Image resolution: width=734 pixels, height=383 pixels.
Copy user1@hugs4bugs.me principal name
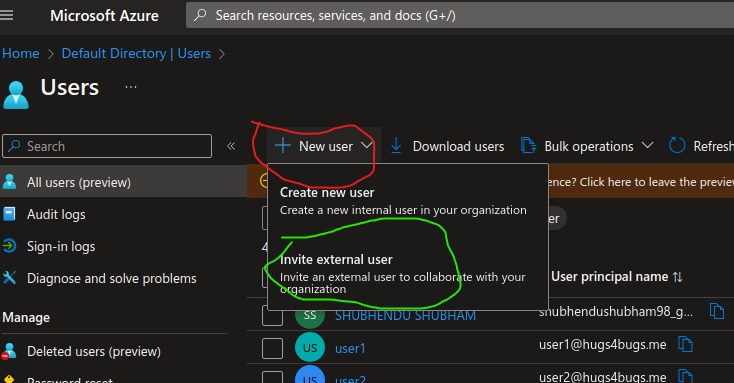[x=685, y=344]
